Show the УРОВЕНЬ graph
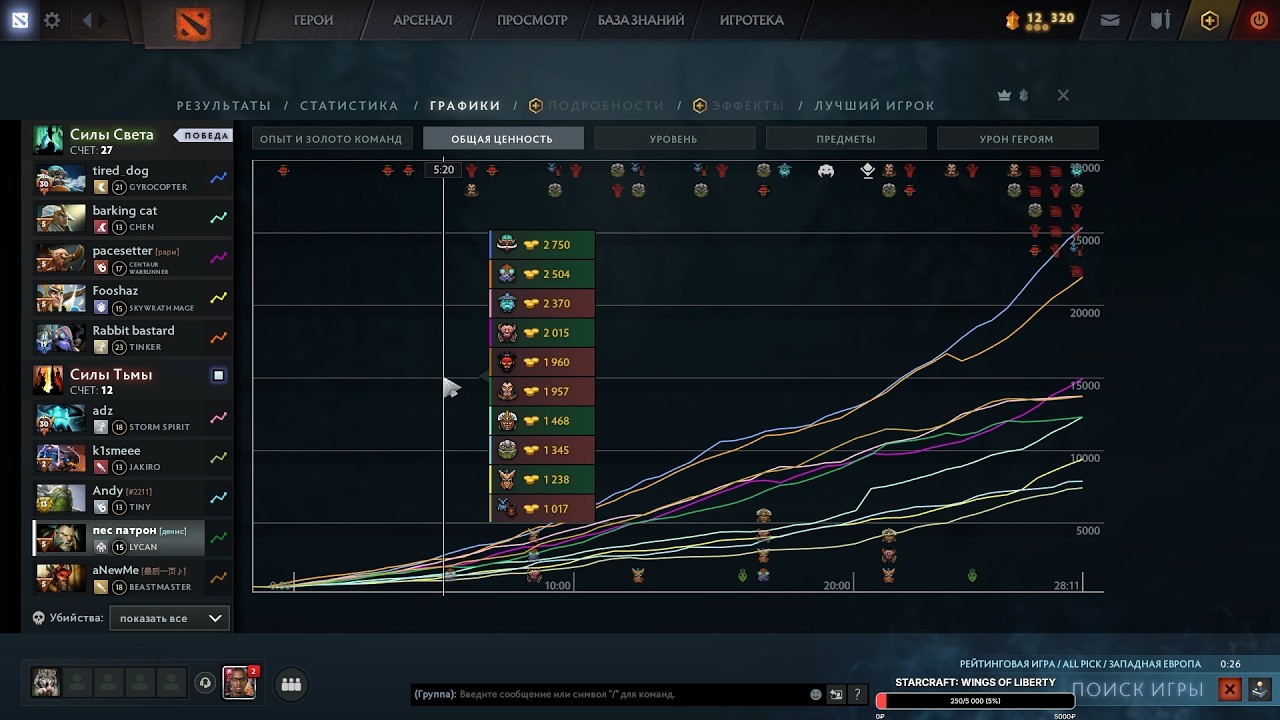Screen dimensions: 1280x720 (x=673, y=139)
